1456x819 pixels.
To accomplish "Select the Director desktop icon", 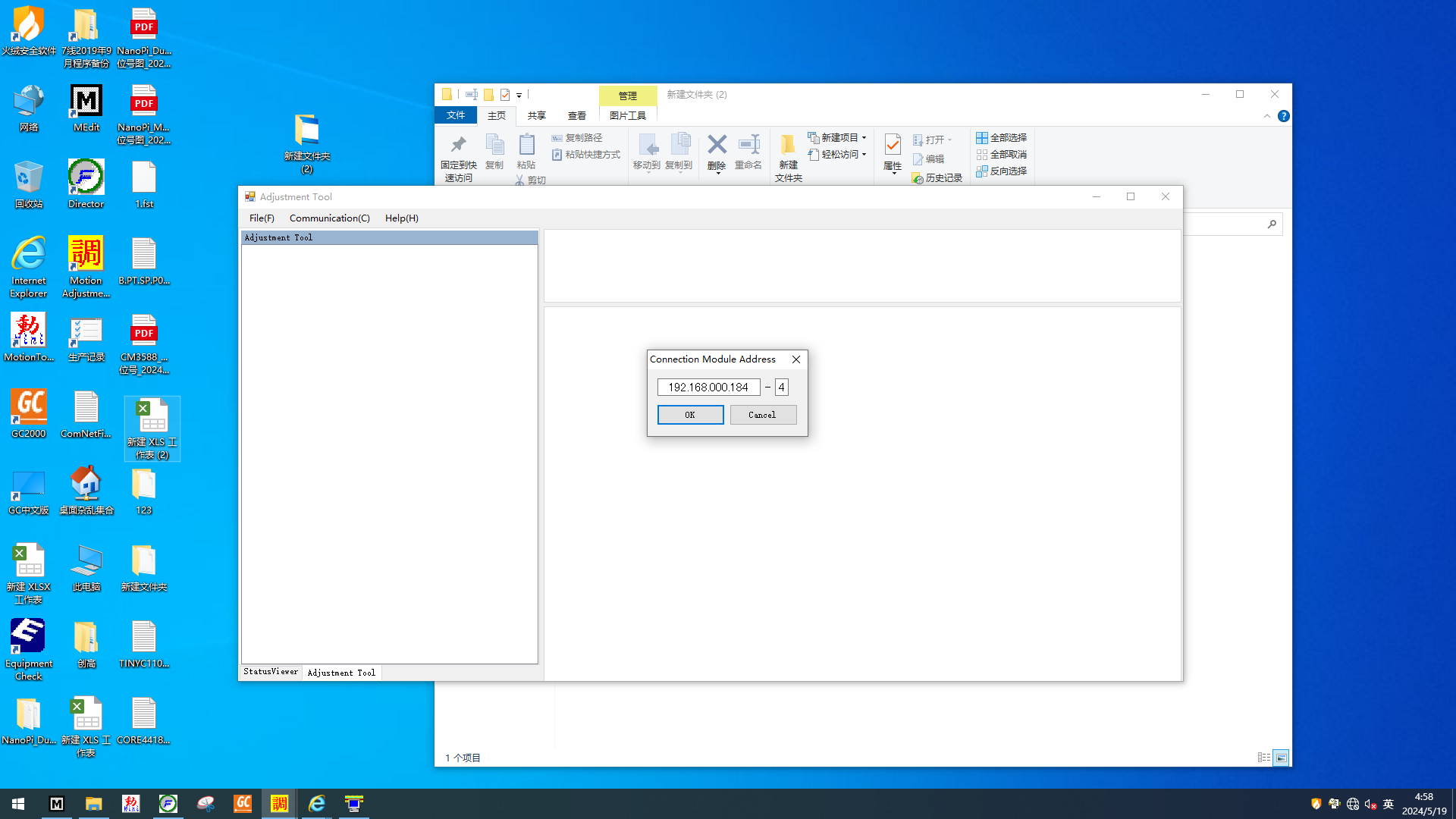I will coord(86,177).
